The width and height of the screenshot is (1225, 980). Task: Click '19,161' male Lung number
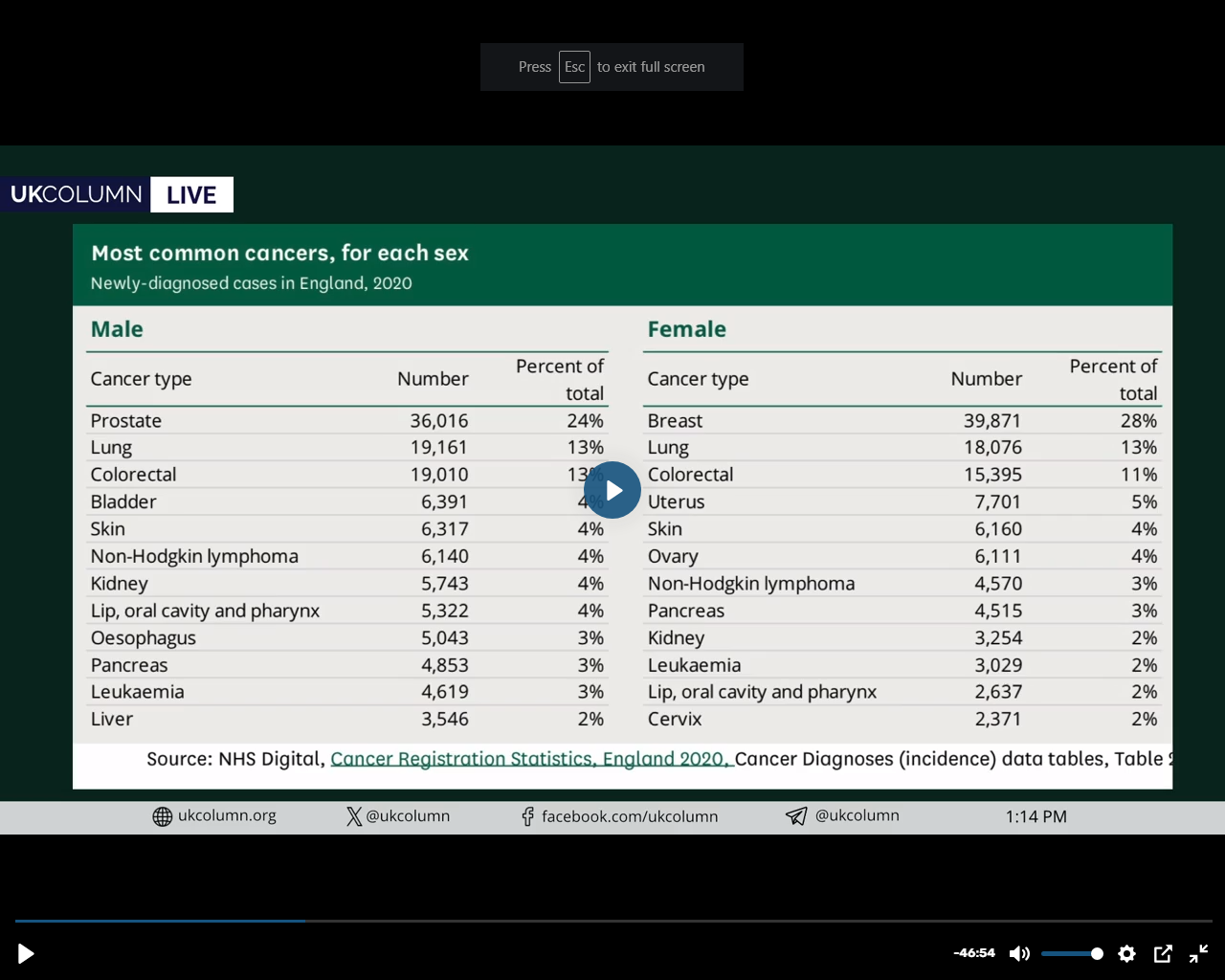click(439, 447)
